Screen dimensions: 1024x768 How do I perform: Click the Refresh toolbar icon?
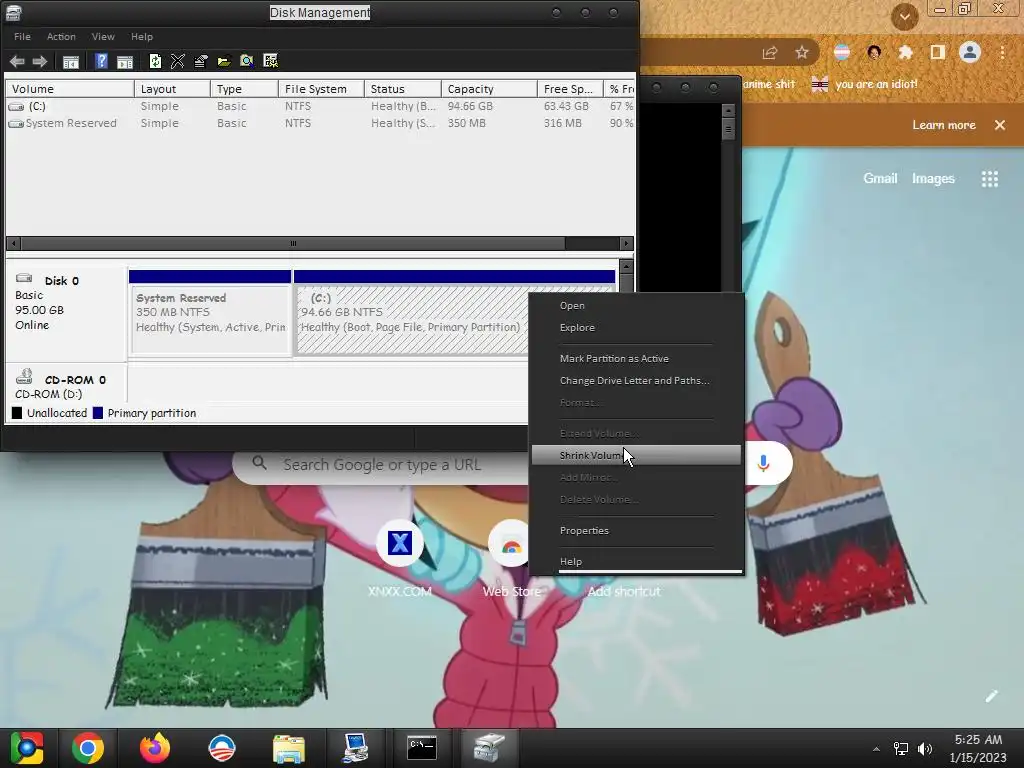pos(155,61)
